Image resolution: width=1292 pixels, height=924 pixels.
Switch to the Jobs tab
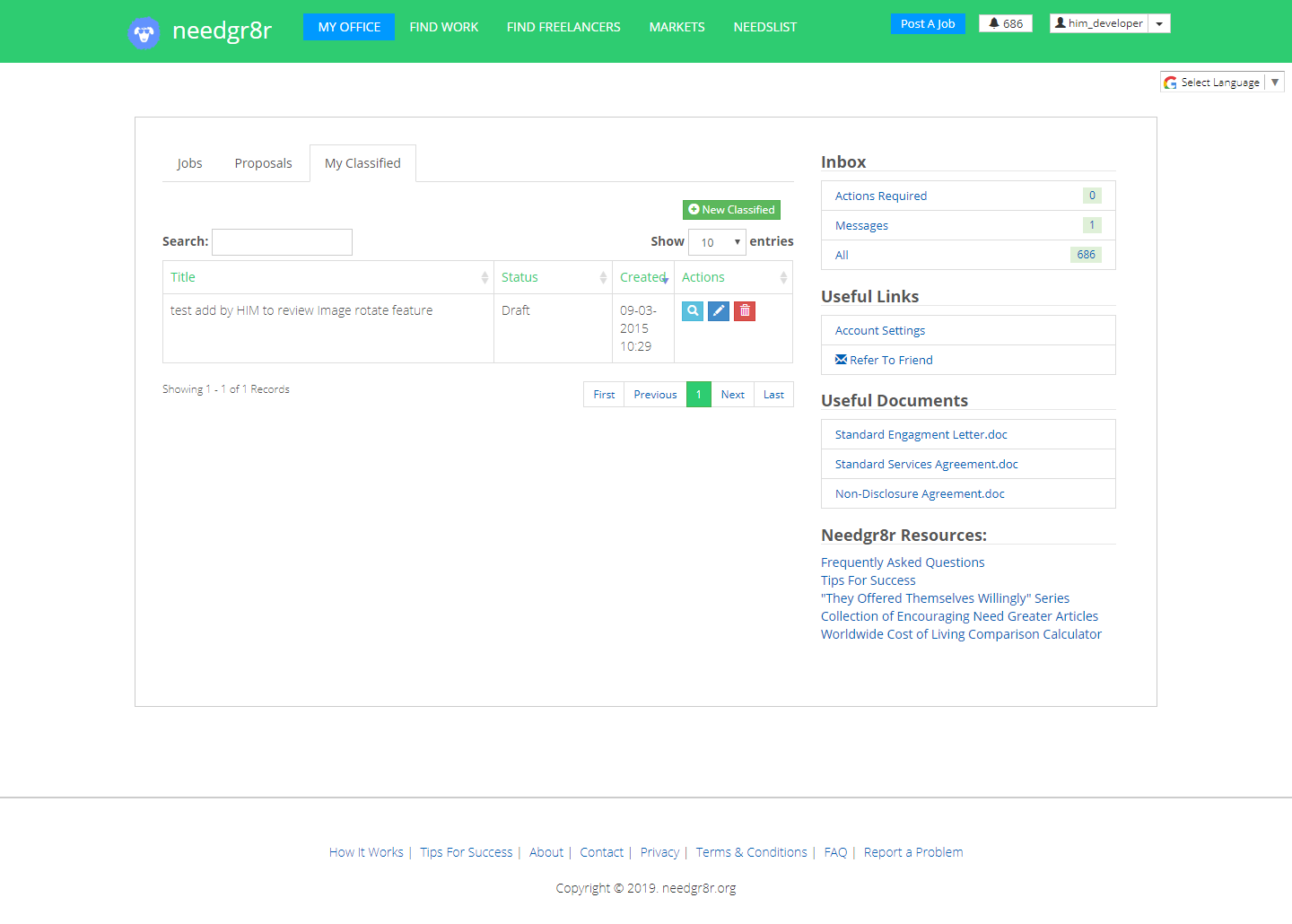coord(189,163)
